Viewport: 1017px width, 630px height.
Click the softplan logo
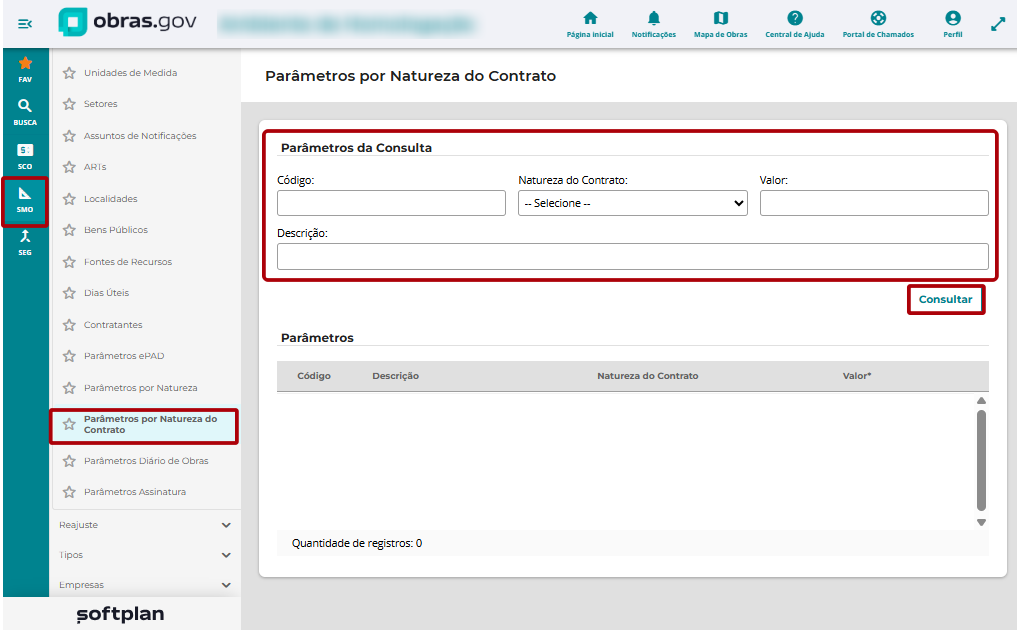121,614
